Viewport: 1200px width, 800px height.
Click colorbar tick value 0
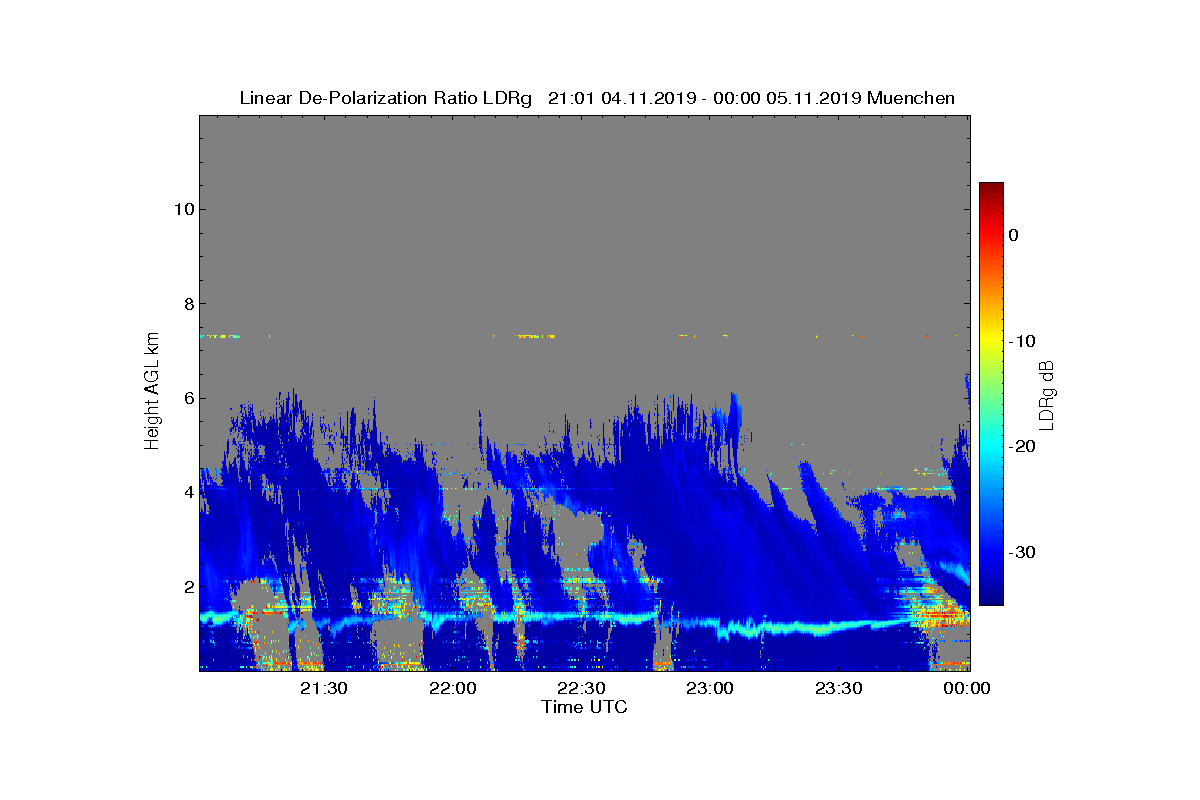(1013, 235)
